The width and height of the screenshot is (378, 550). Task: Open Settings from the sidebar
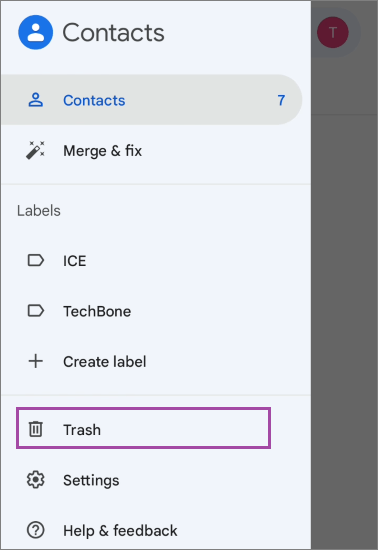click(91, 480)
